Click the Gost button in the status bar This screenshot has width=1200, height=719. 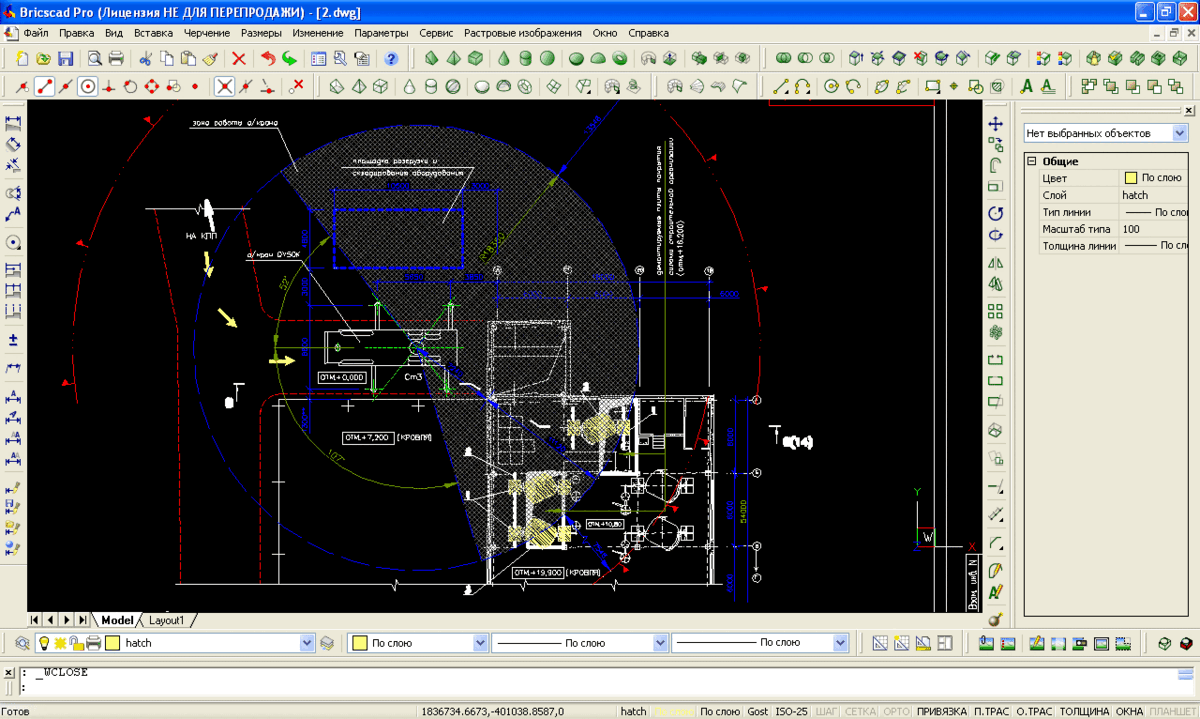[758, 711]
